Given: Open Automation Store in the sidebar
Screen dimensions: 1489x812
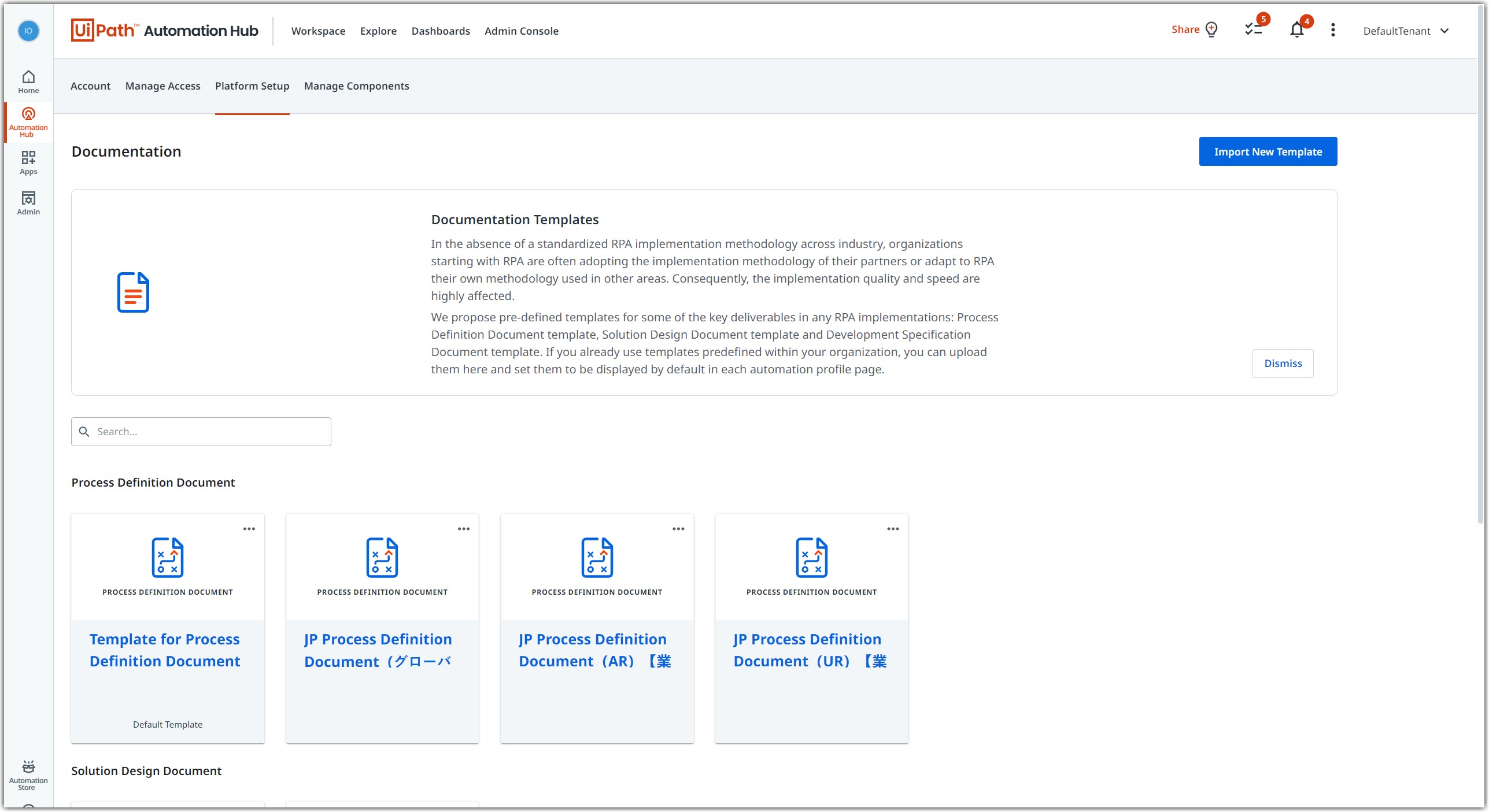Looking at the screenshot, I should click(28, 775).
